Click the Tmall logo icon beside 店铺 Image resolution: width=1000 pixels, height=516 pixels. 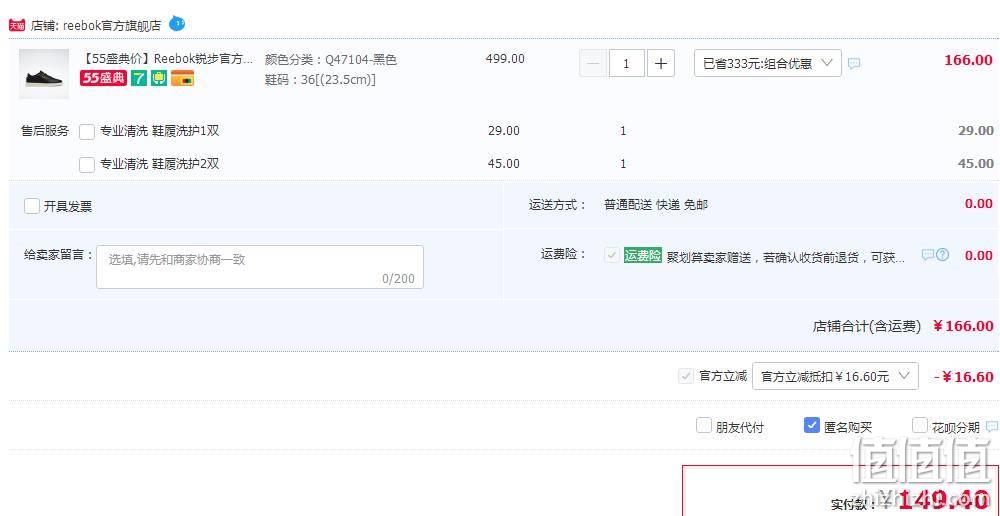tap(17, 26)
